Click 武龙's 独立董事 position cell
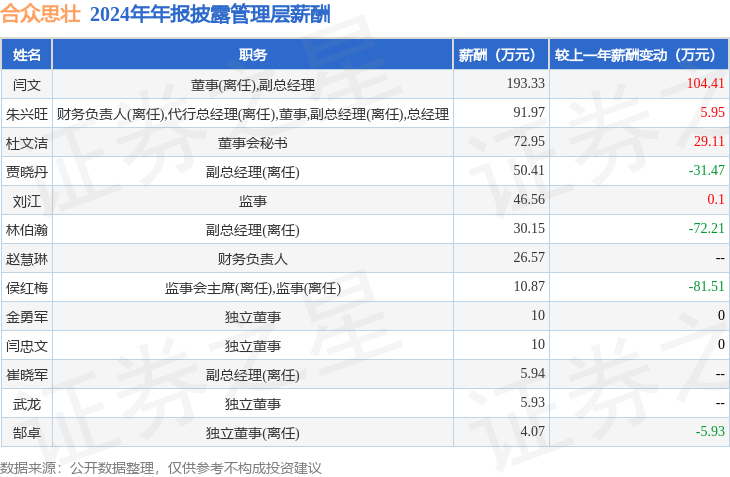The height and width of the screenshot is (477, 730). pos(253,404)
